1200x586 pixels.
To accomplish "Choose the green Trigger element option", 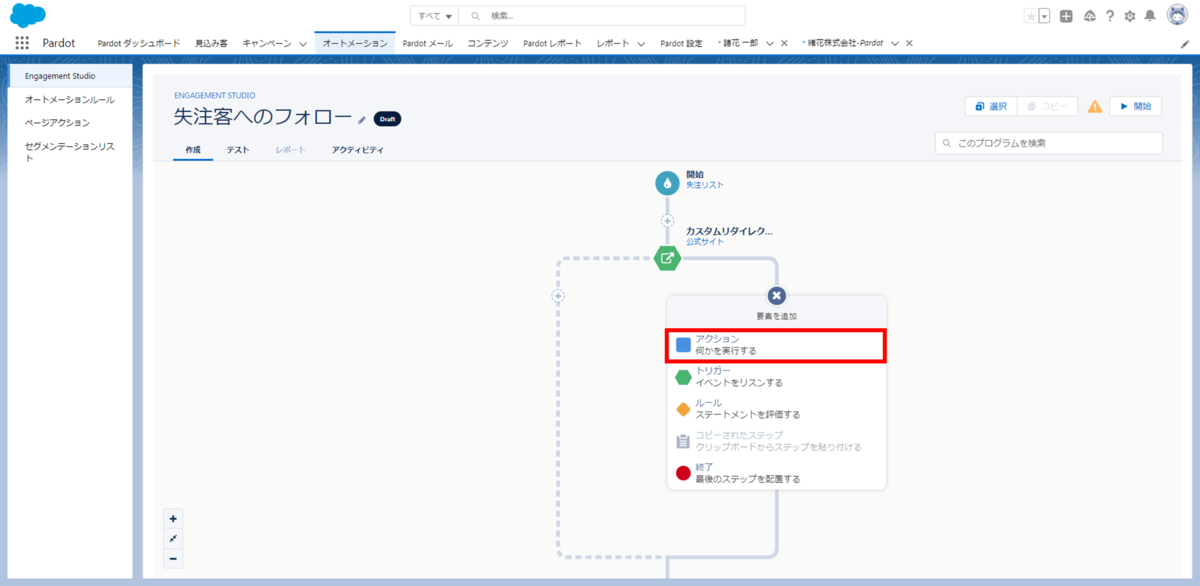I will coord(776,376).
